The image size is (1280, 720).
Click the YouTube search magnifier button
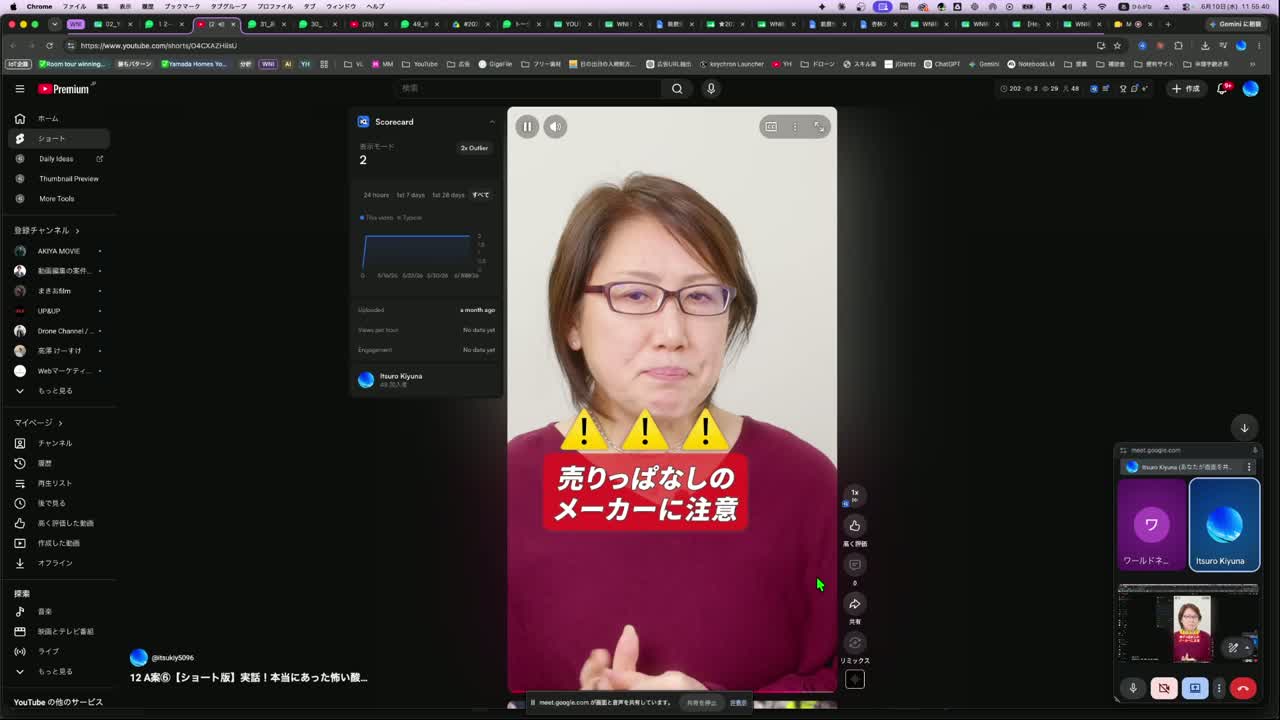pyautogui.click(x=677, y=88)
